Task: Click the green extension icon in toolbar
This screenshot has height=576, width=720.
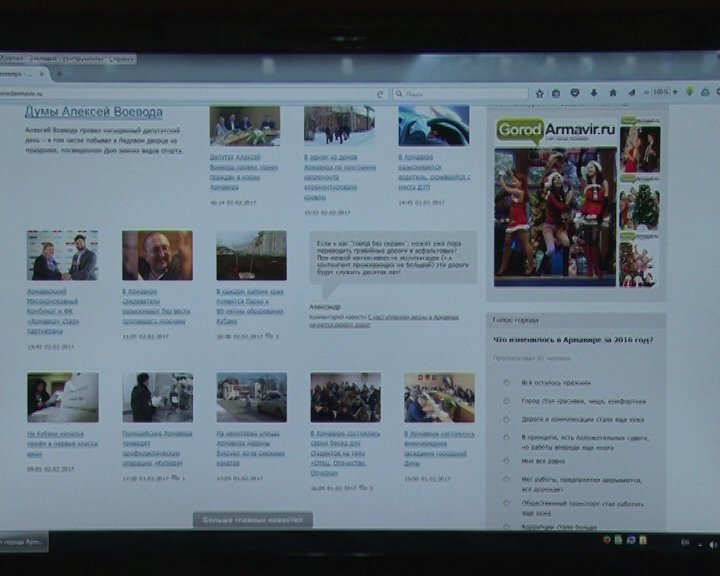Action: coord(690,91)
